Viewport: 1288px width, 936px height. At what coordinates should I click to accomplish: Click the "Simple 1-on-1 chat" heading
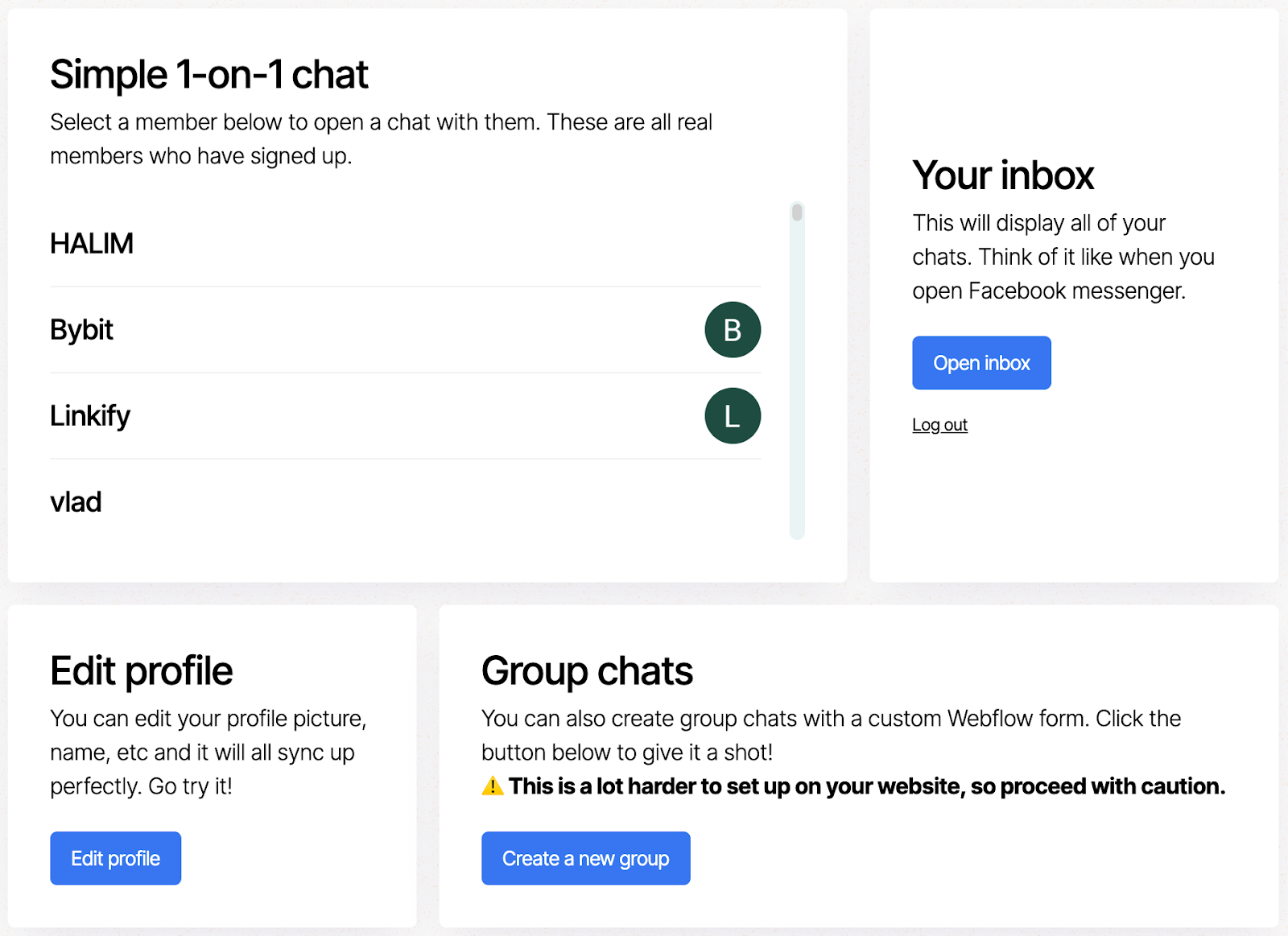tap(208, 73)
